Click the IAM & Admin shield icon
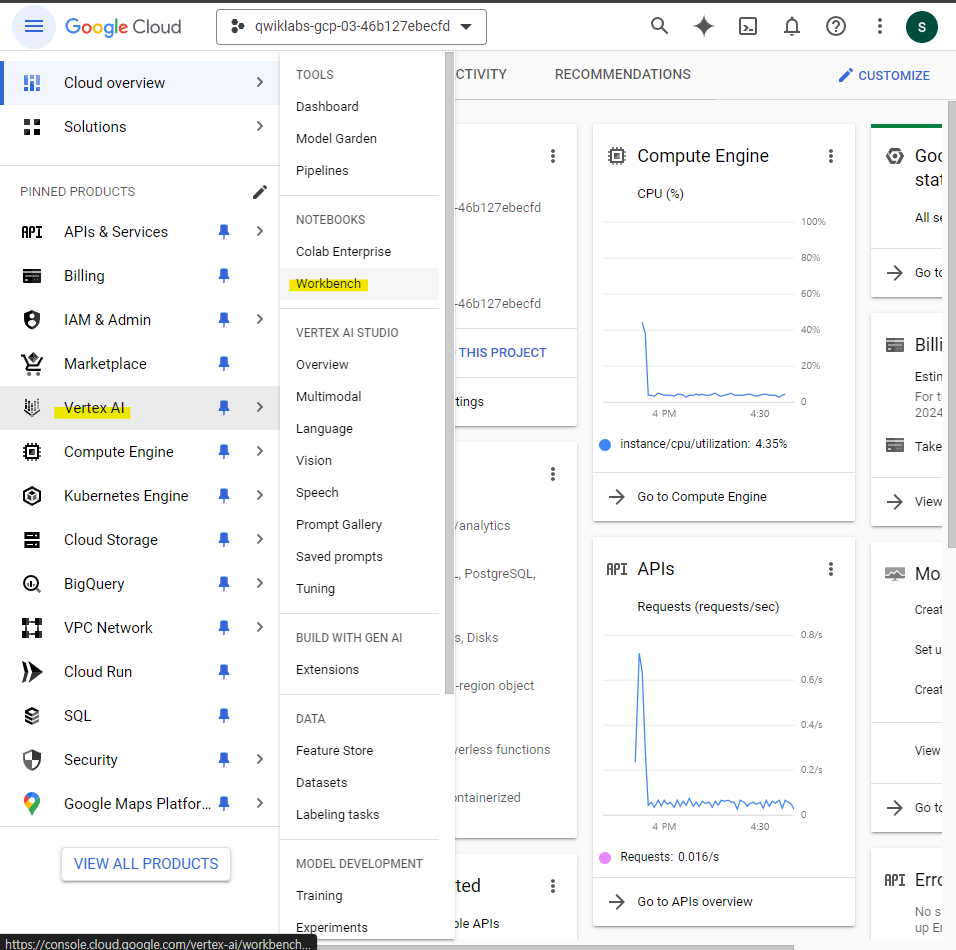Viewport: 956px width, 950px height. click(x=32, y=320)
